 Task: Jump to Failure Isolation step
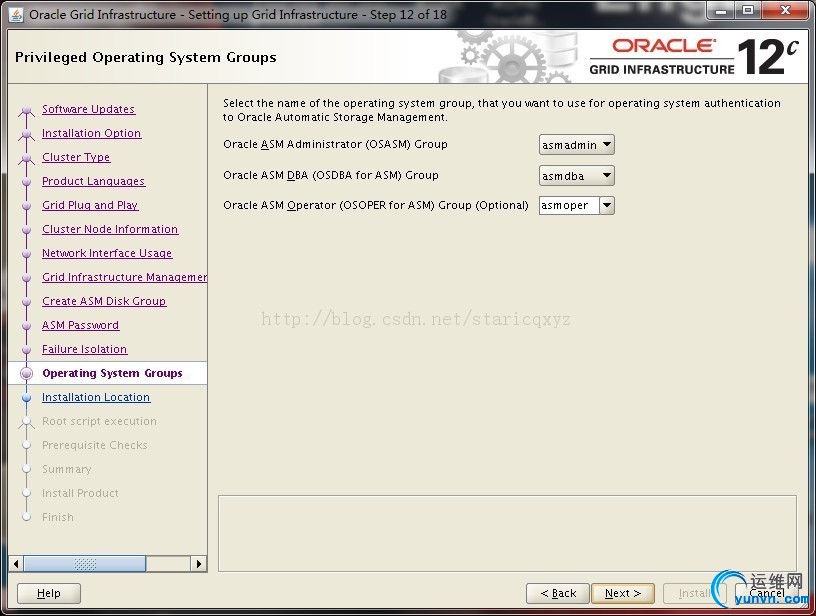[x=85, y=349]
